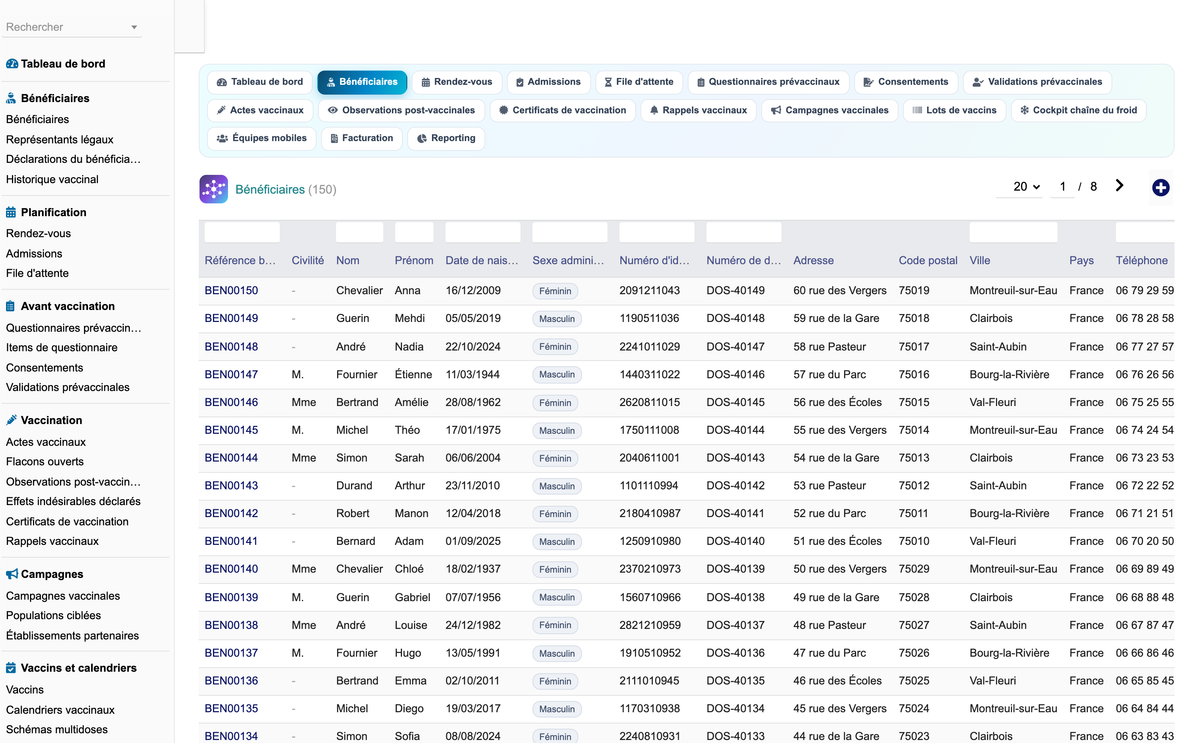Open Questionnaires prévaccinaux tab
This screenshot has height=743, width=1200.
click(x=768, y=82)
